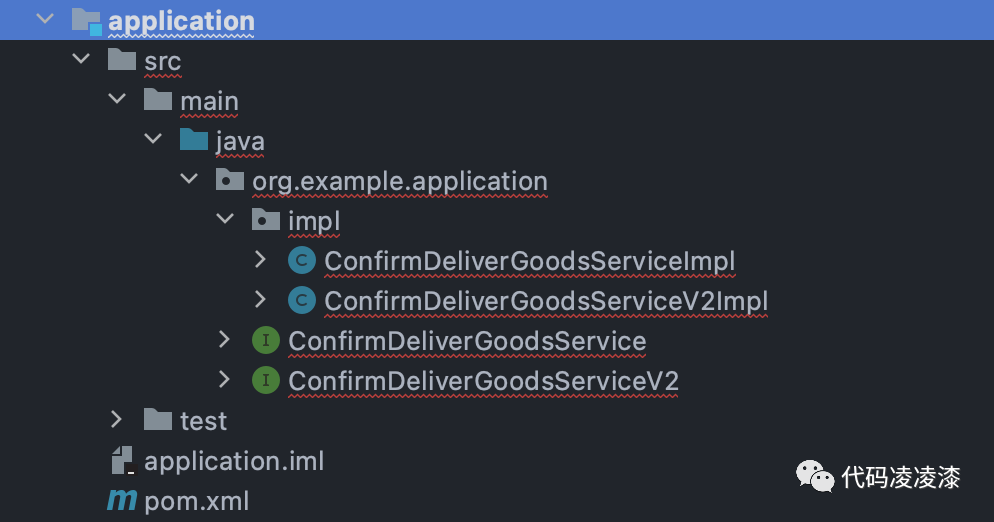Image resolution: width=994 pixels, height=522 pixels.
Task: Select the main folder label
Action: point(209,101)
